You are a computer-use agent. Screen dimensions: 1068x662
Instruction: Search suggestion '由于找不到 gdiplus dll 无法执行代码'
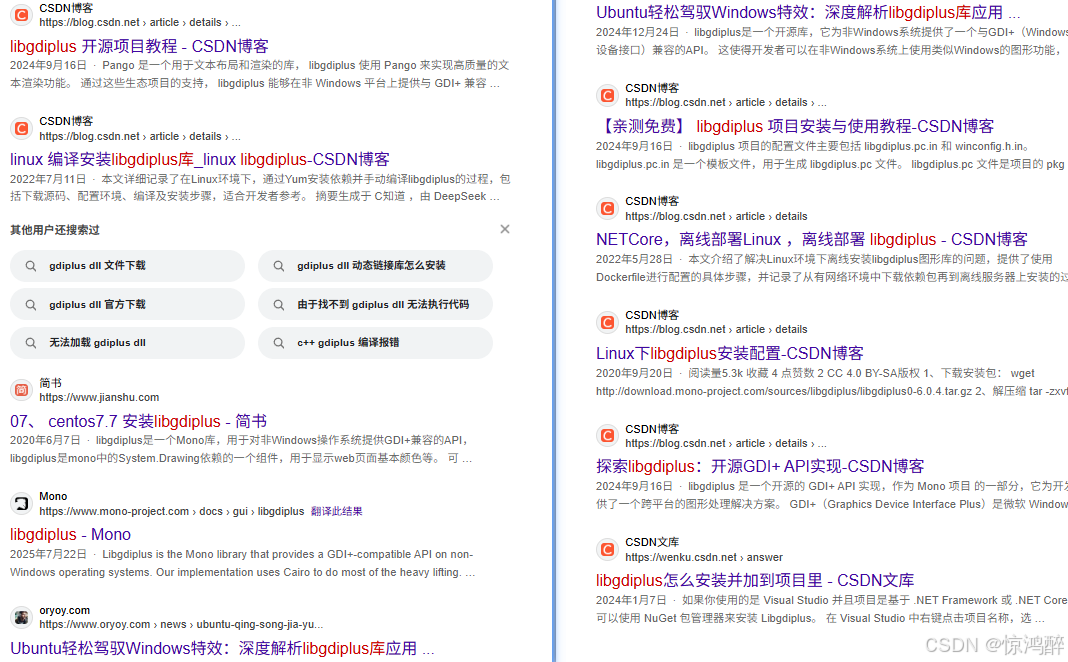tap(375, 304)
